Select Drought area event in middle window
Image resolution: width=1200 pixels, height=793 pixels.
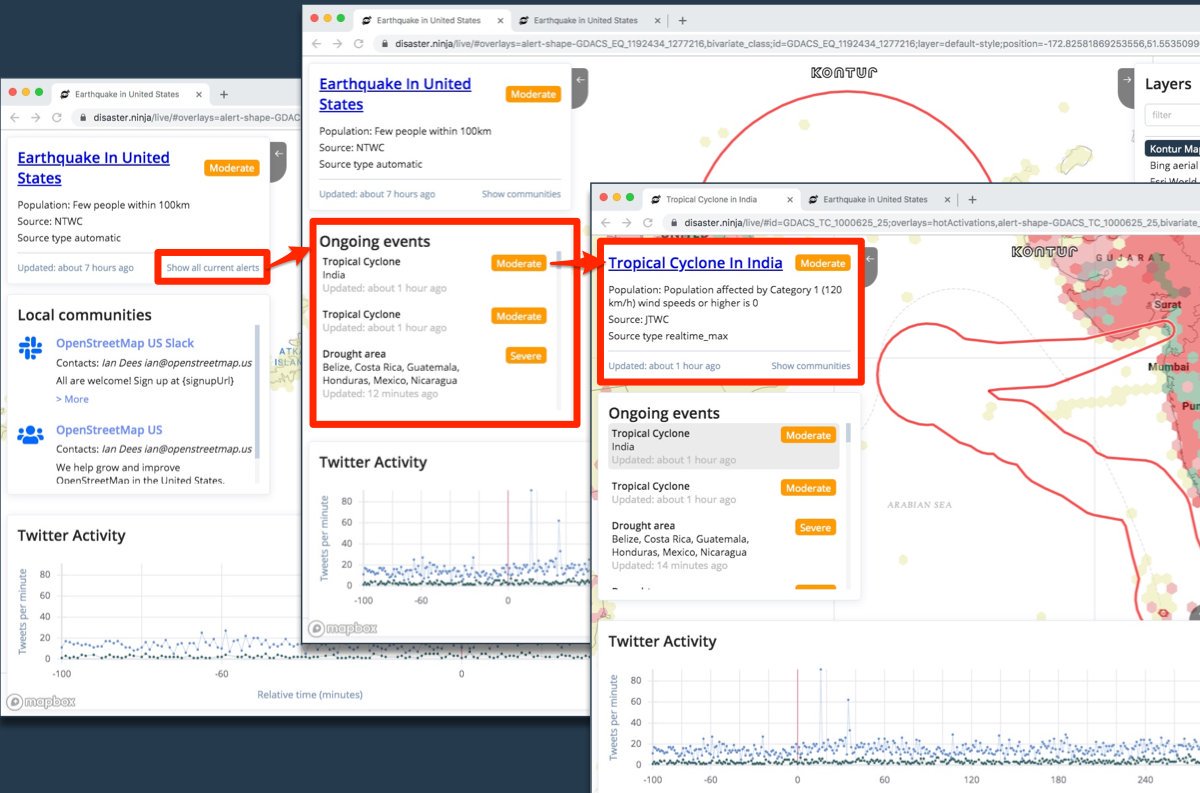(x=434, y=373)
